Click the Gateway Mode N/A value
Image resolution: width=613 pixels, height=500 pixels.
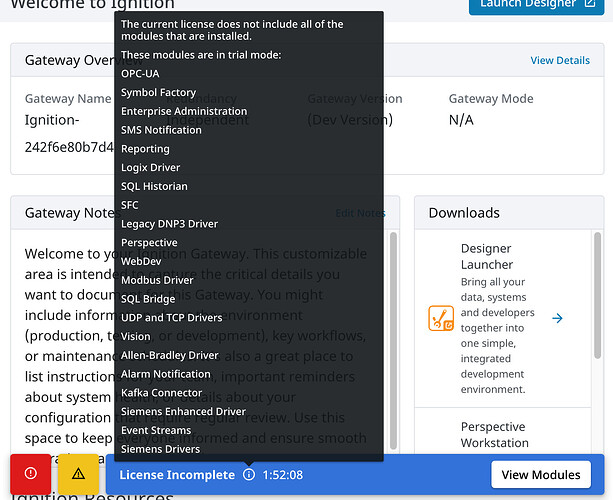(x=461, y=120)
